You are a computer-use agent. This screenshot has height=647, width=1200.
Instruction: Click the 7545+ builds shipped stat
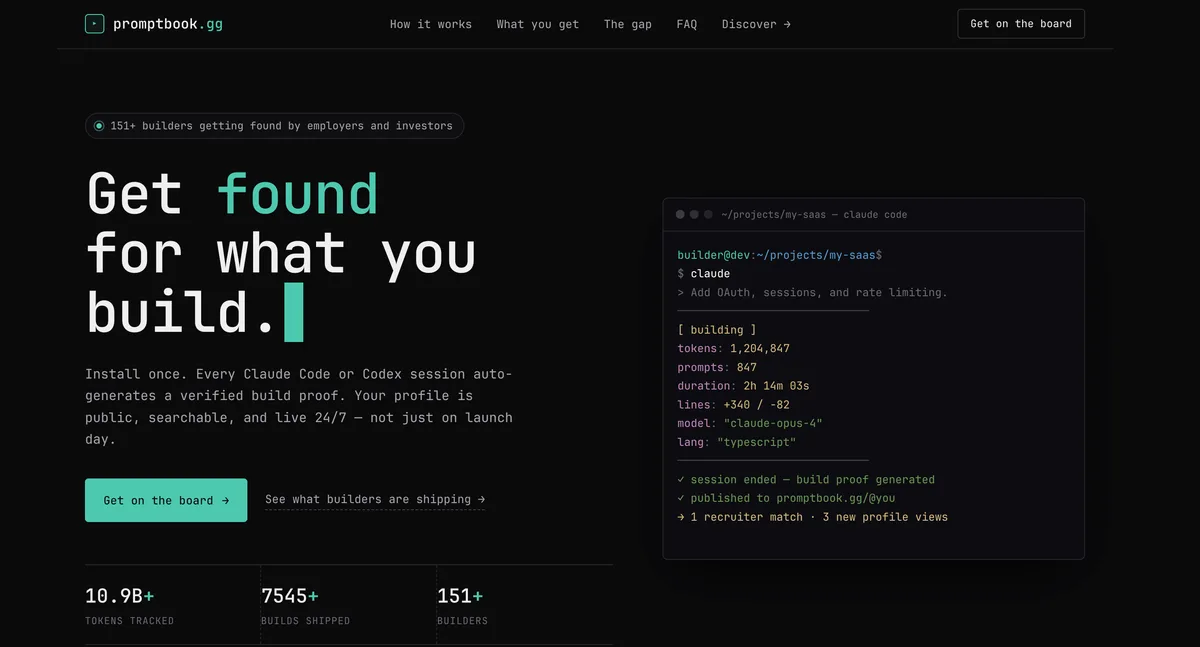pyautogui.click(x=306, y=605)
